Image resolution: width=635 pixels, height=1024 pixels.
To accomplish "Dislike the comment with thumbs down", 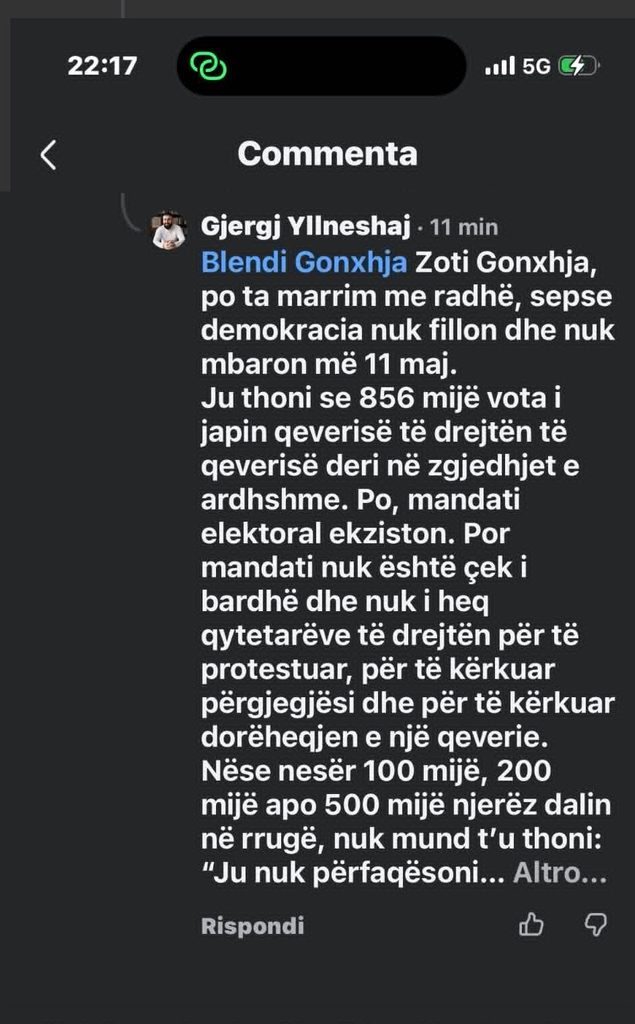I will pyautogui.click(x=594, y=924).
